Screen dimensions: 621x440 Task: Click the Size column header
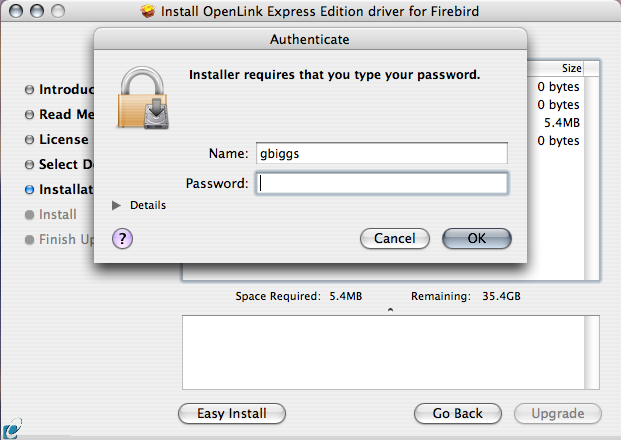(x=571, y=69)
